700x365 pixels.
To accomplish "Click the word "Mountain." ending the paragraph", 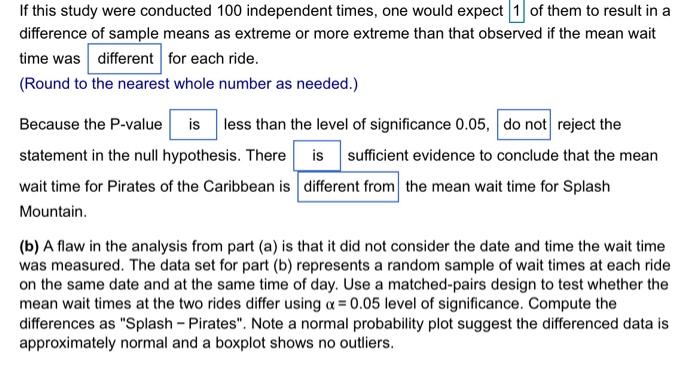I will [x=53, y=212].
